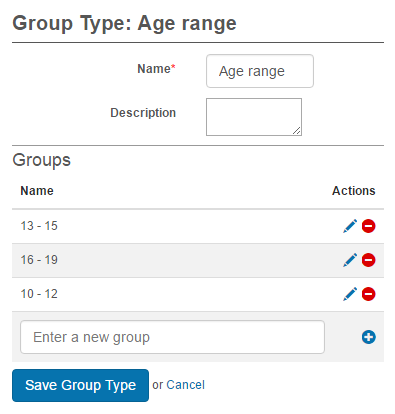Grab the Description textarea resize handle
Screen dimensions: 395x414
[297, 131]
